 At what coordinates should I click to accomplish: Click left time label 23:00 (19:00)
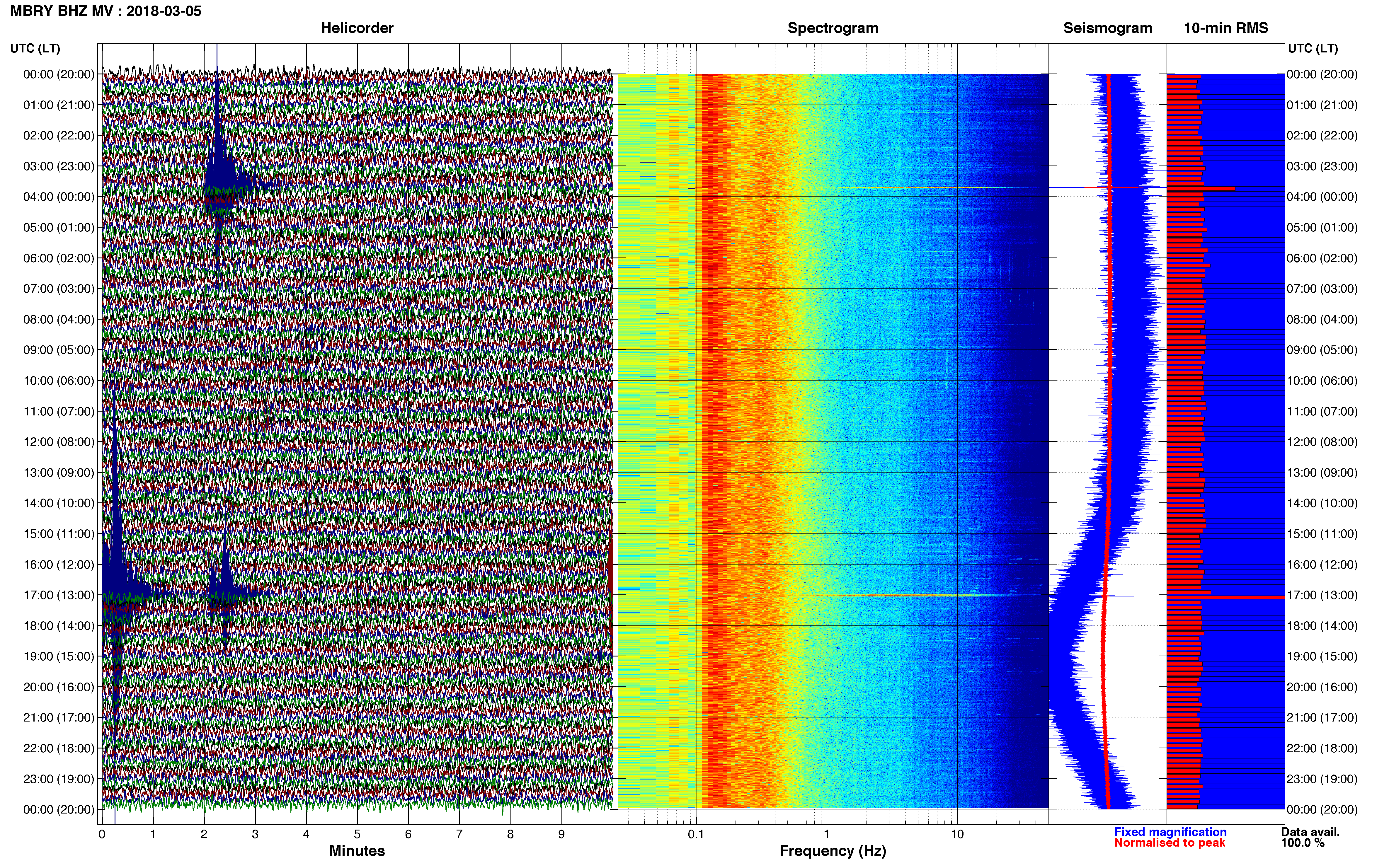pyautogui.click(x=59, y=779)
